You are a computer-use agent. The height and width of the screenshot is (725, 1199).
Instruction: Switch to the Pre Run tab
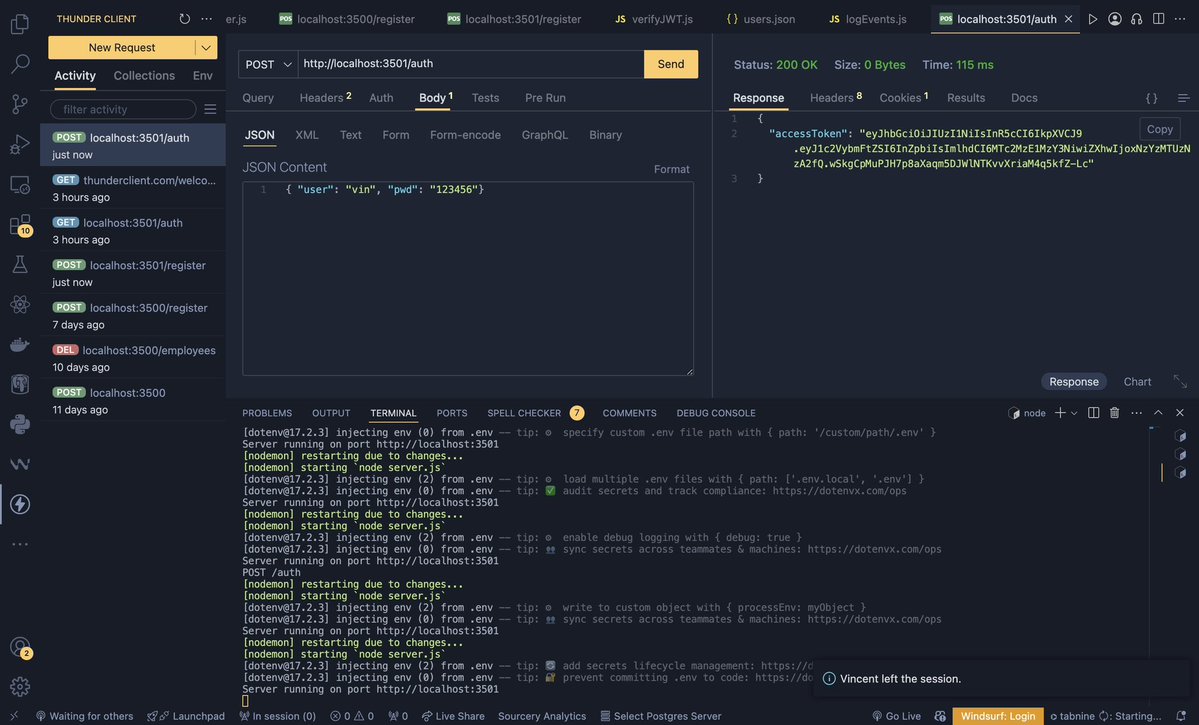click(x=545, y=95)
